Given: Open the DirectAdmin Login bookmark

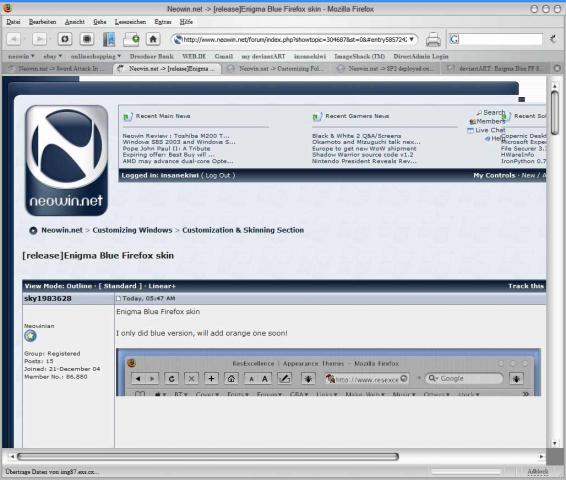Looking at the screenshot, I should 421,56.
